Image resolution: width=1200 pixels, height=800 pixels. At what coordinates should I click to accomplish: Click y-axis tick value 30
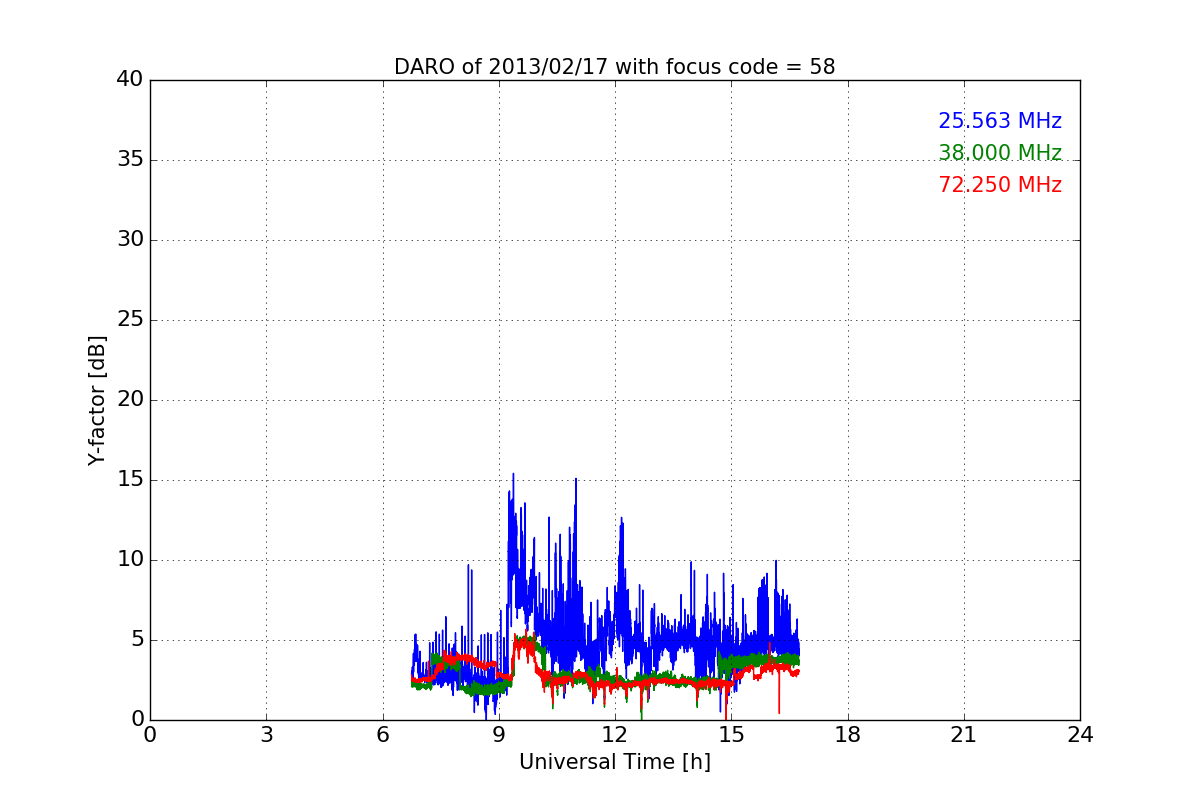coord(130,240)
